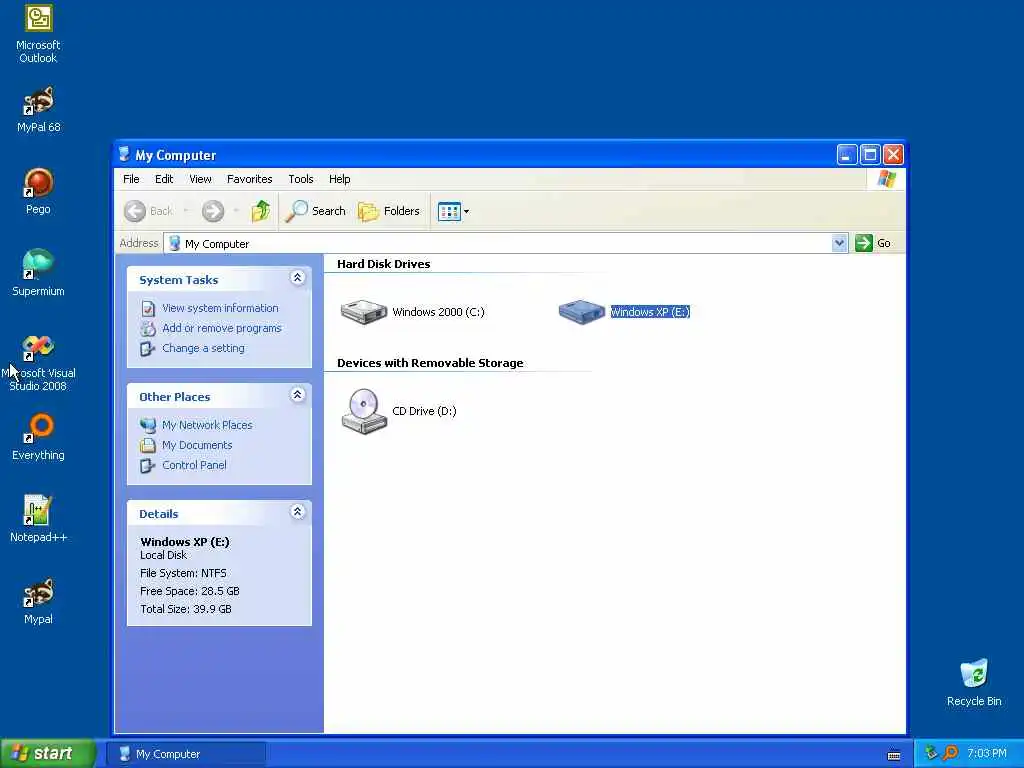The width and height of the screenshot is (1024, 768).
Task: Collapse the Other Places panel
Action: pyautogui.click(x=297, y=395)
